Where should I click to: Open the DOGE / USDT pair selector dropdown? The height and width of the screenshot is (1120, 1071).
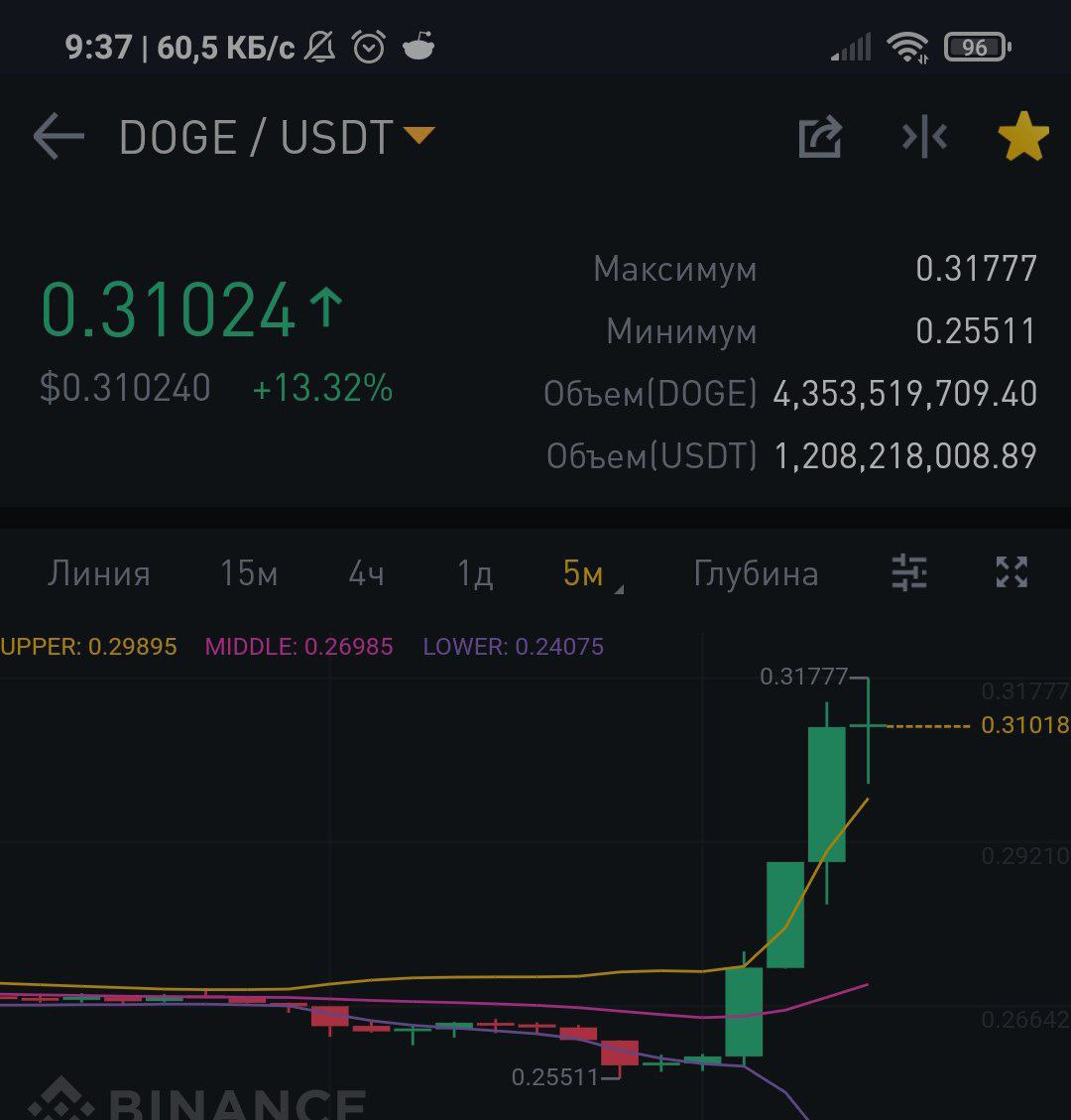pos(277,137)
